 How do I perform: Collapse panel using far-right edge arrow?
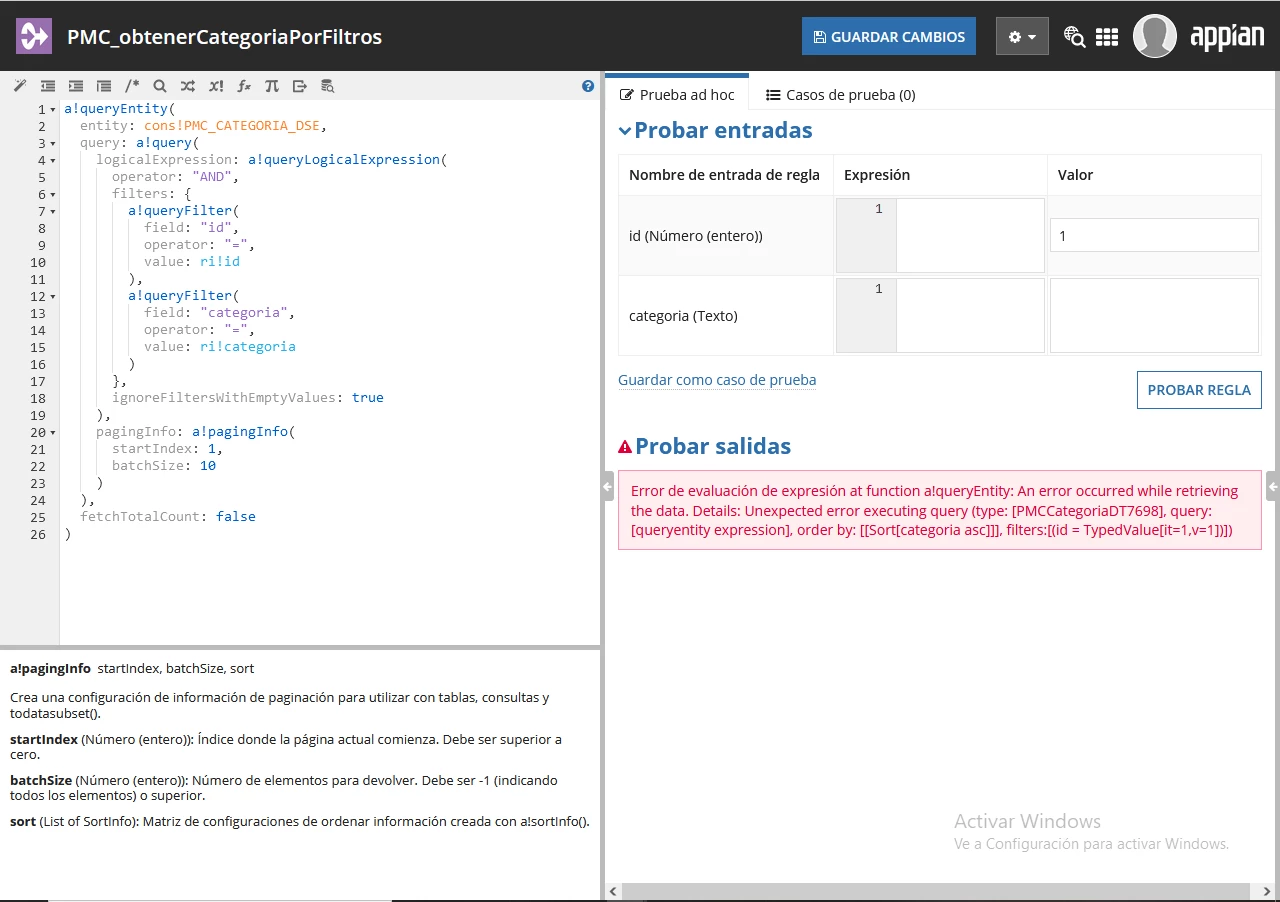click(x=1272, y=487)
